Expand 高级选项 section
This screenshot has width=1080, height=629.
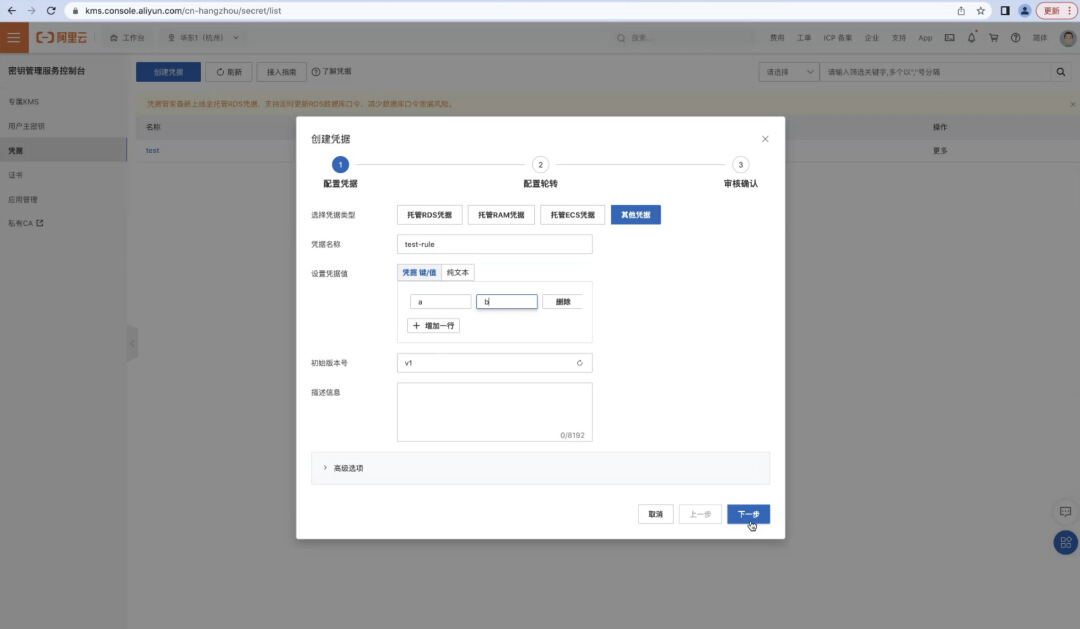tap(540, 468)
